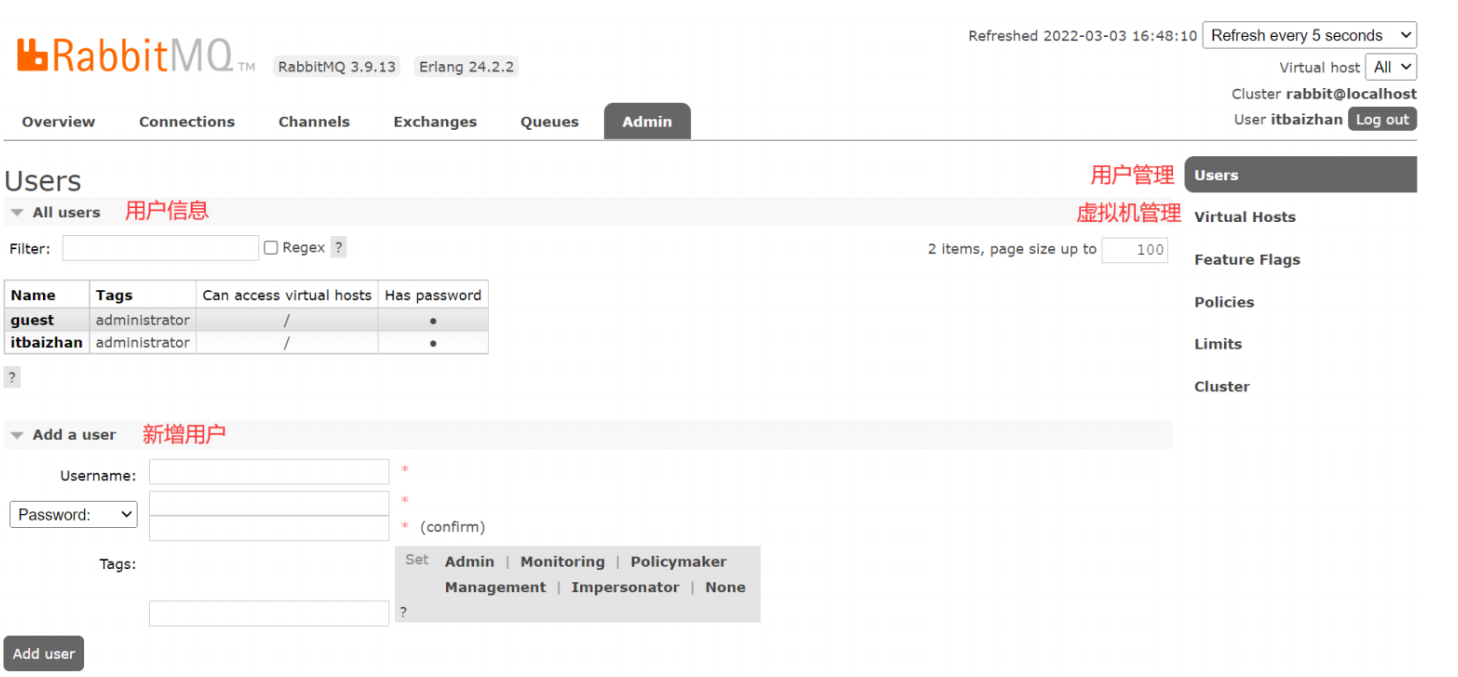Open the itbaizhan user link
This screenshot has width=1458, height=677.
[x=46, y=342]
